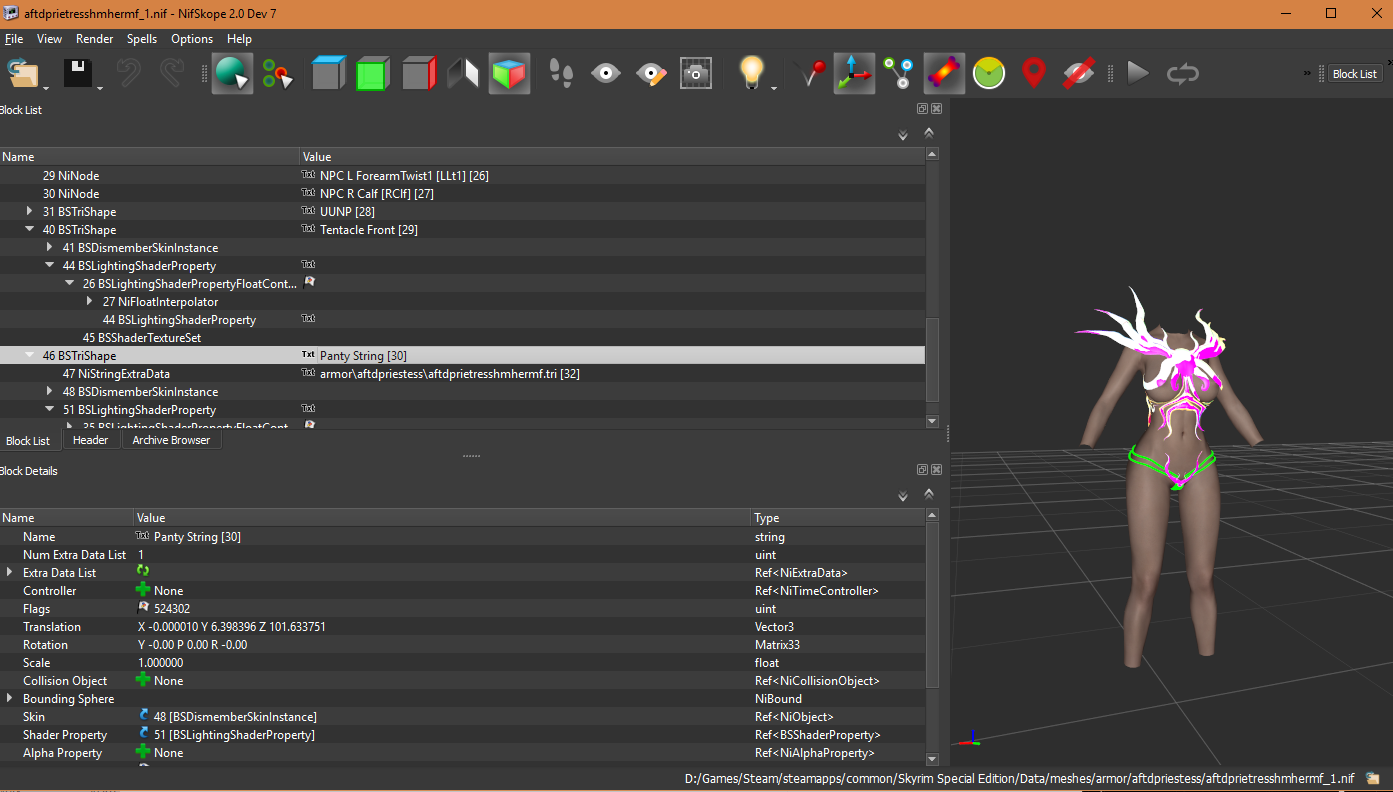Collapse the 40 BSTriShape node
Viewport: 1393px width, 792px height.
(x=30, y=230)
